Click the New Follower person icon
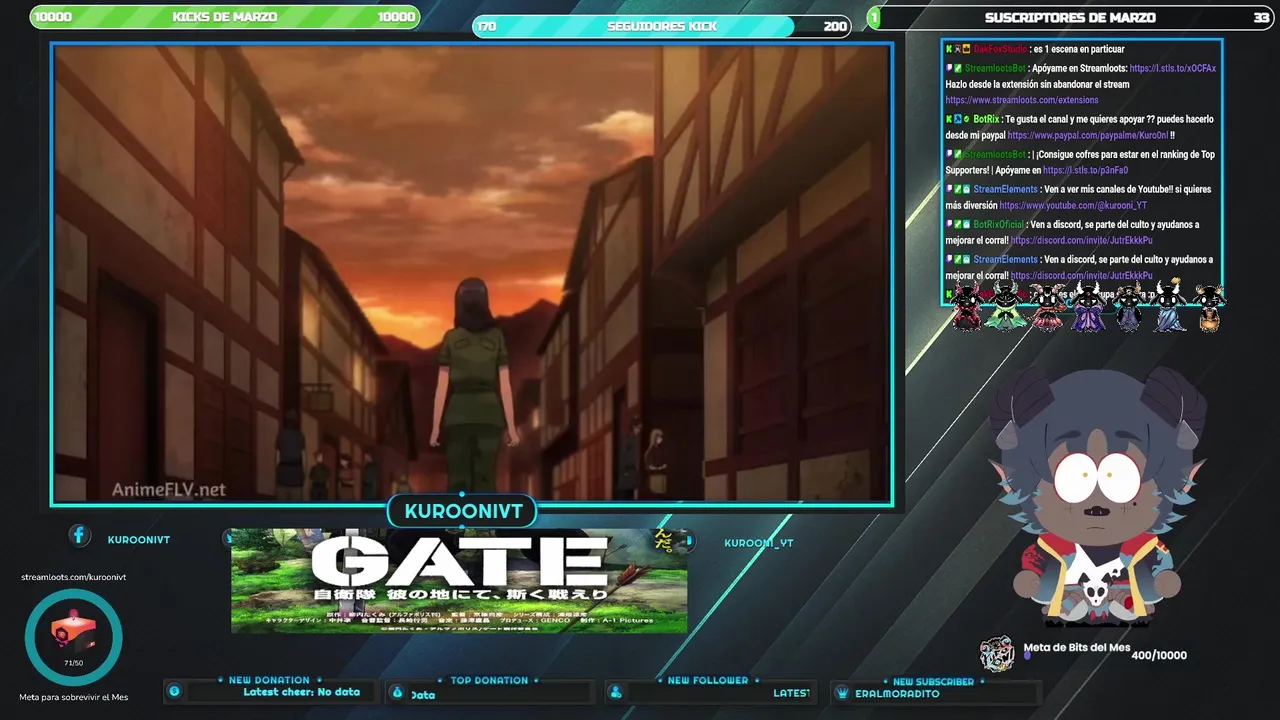 tap(616, 692)
